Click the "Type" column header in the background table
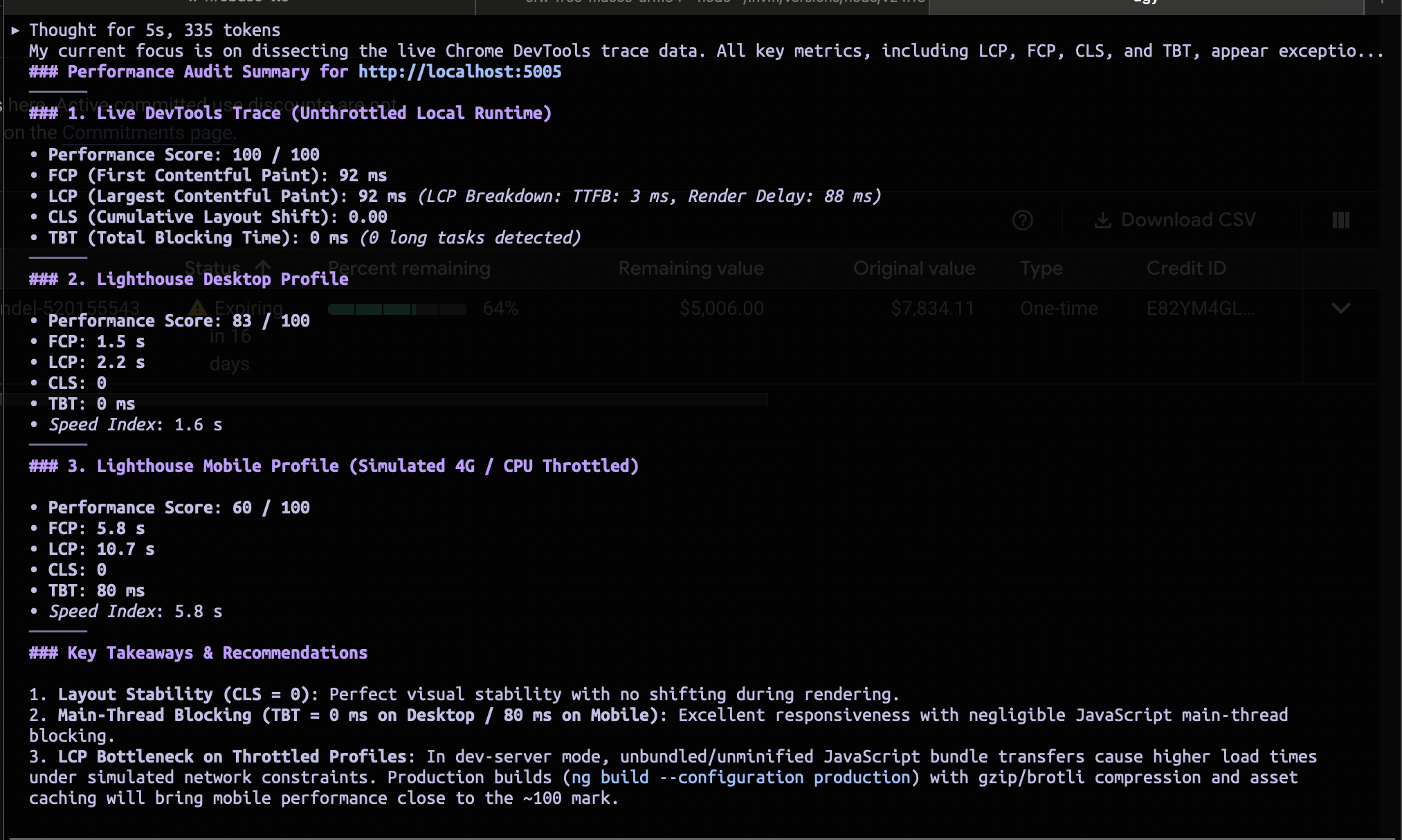 click(x=1041, y=268)
